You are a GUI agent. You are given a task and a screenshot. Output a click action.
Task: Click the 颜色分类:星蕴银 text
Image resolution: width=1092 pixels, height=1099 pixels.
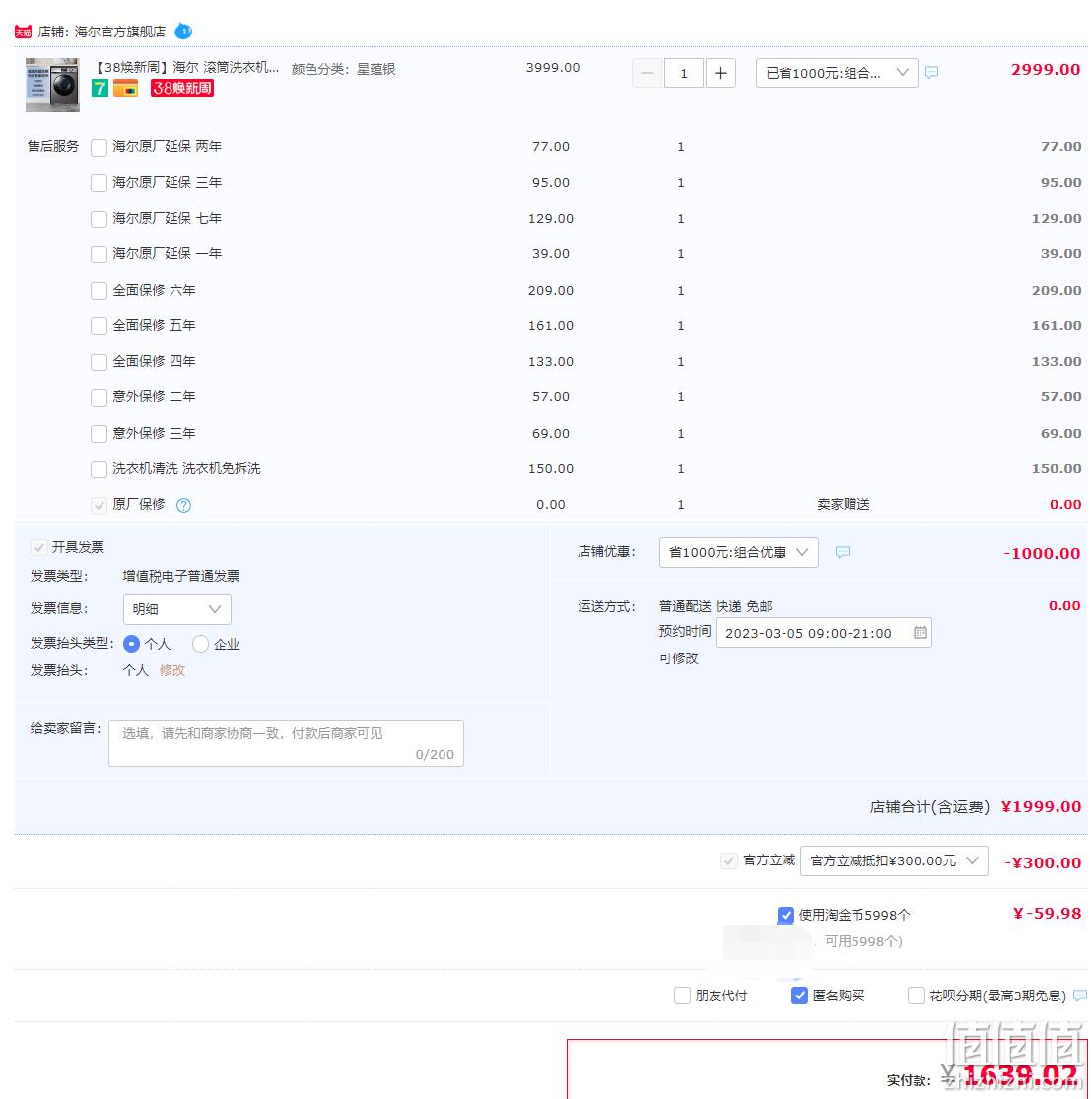pyautogui.click(x=343, y=69)
